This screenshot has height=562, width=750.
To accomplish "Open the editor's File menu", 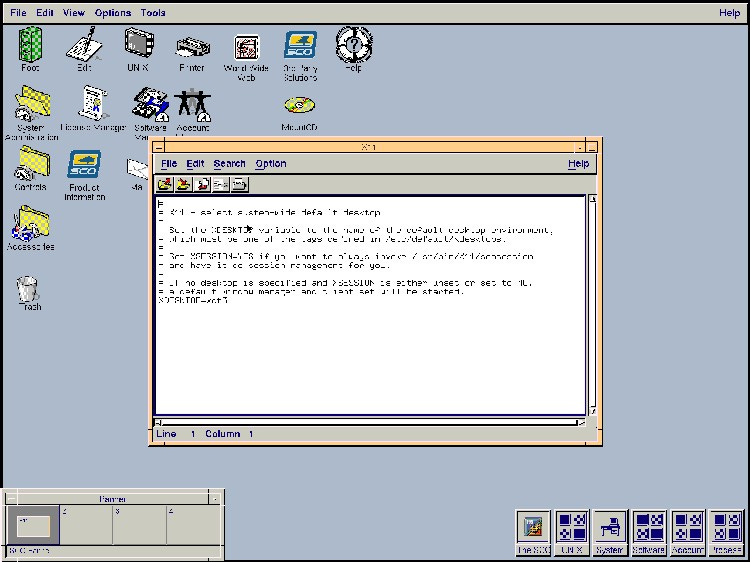I will tap(169, 164).
